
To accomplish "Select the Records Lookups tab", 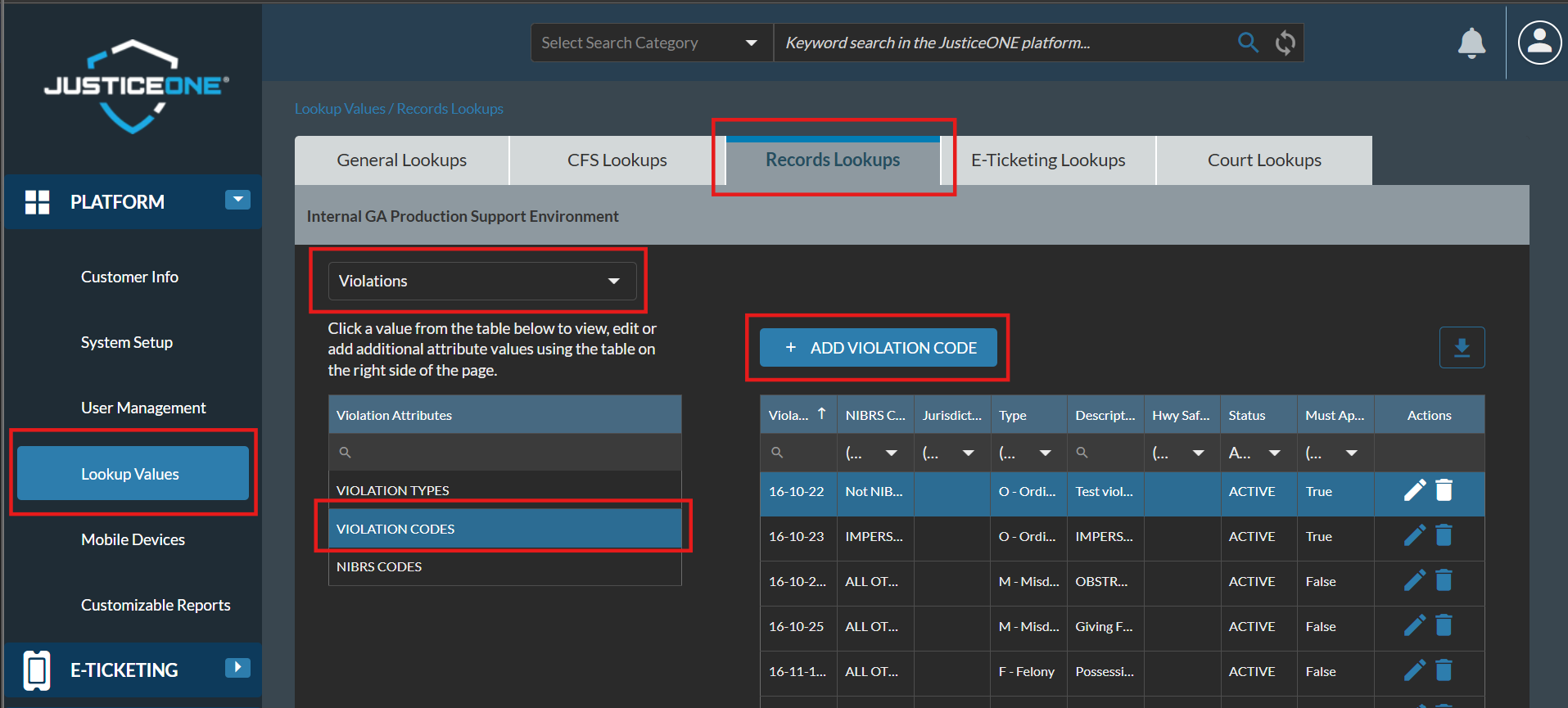I will point(833,160).
